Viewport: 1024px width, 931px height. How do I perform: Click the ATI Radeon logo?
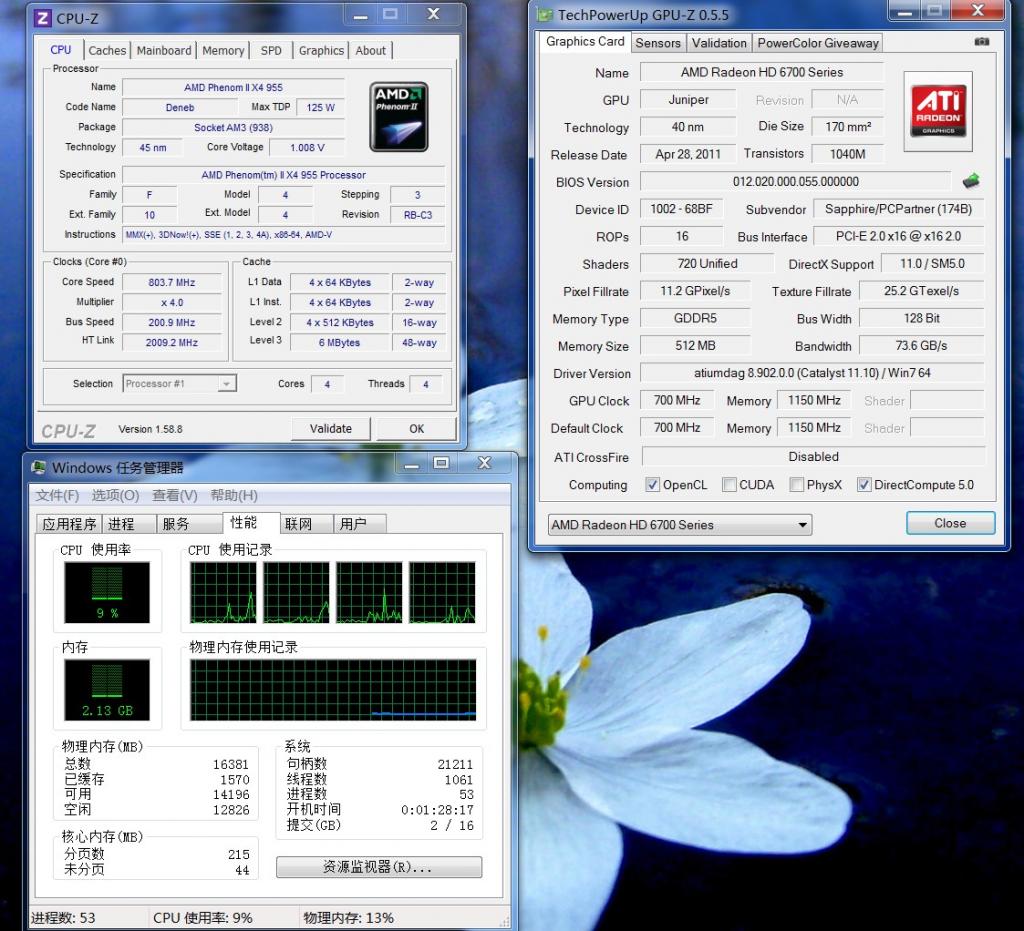(x=938, y=111)
